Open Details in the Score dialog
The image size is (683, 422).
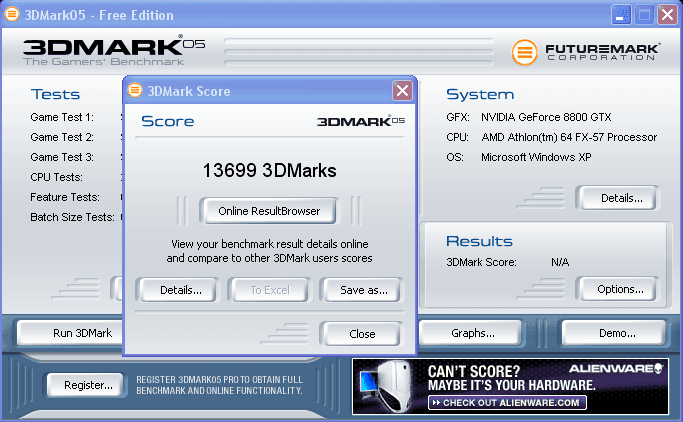click(x=181, y=290)
